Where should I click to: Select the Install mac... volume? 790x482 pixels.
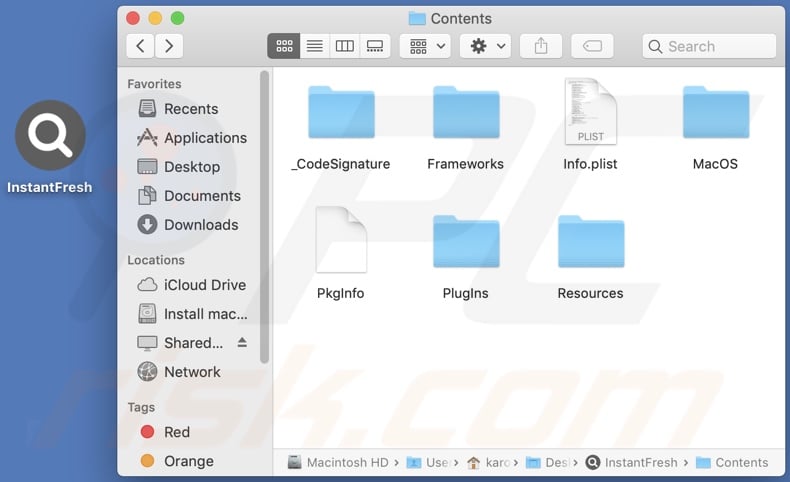[x=192, y=314]
